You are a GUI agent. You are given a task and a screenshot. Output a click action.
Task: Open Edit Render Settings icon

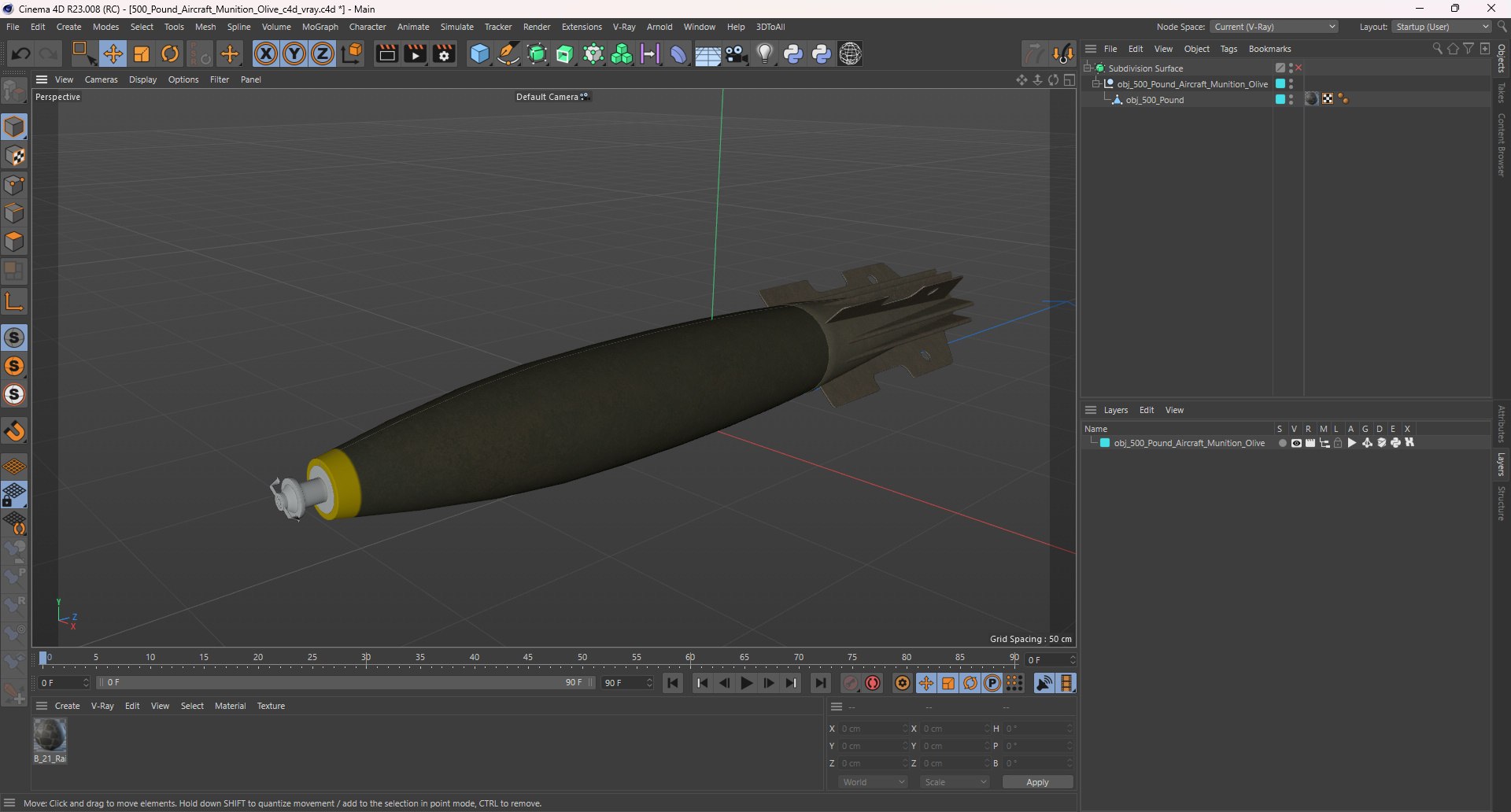click(445, 54)
